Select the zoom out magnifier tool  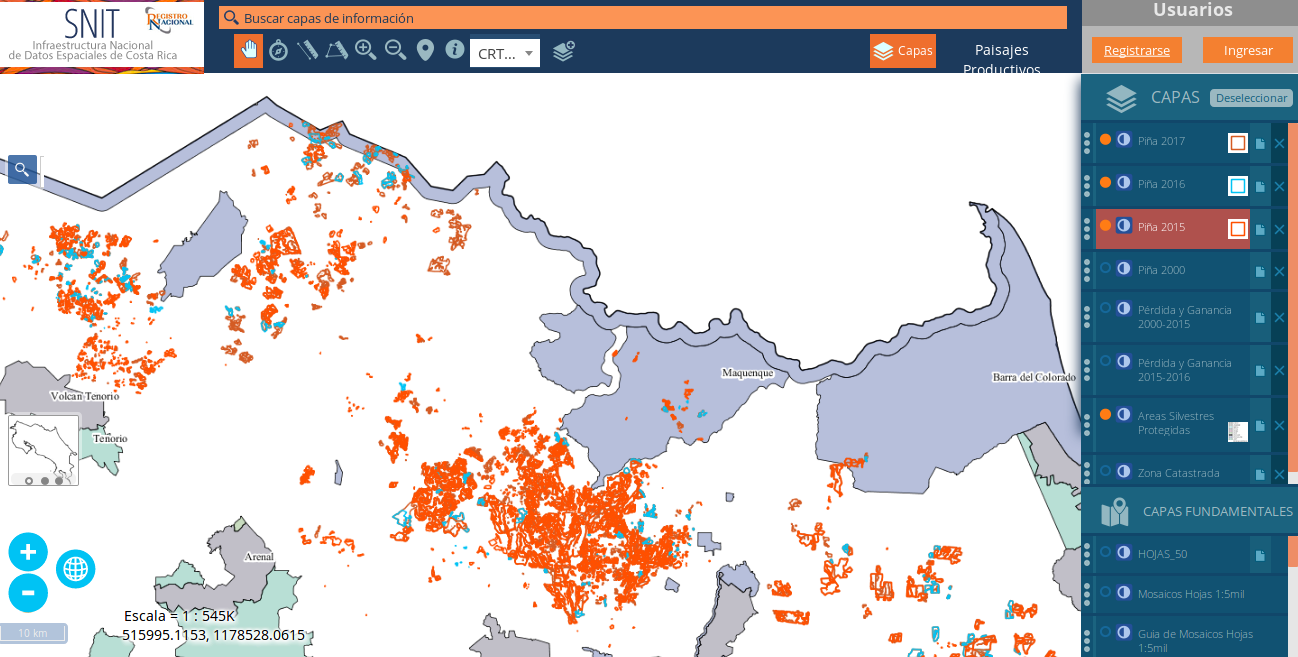click(396, 50)
